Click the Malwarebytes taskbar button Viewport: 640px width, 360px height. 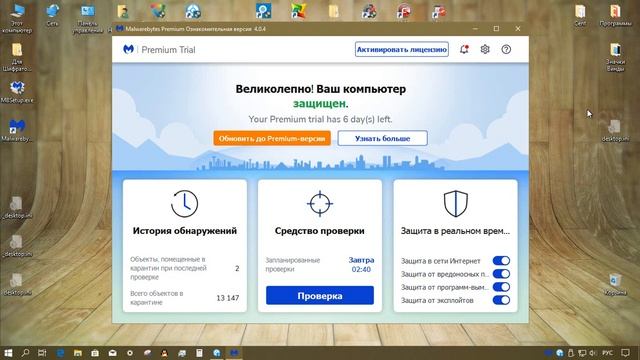tap(234, 353)
